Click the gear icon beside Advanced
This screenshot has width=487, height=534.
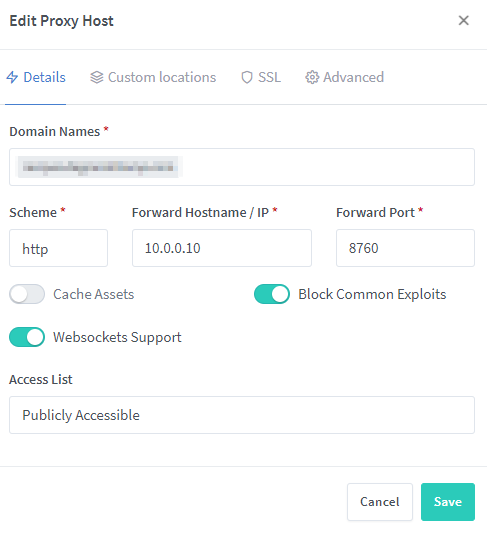coord(312,77)
